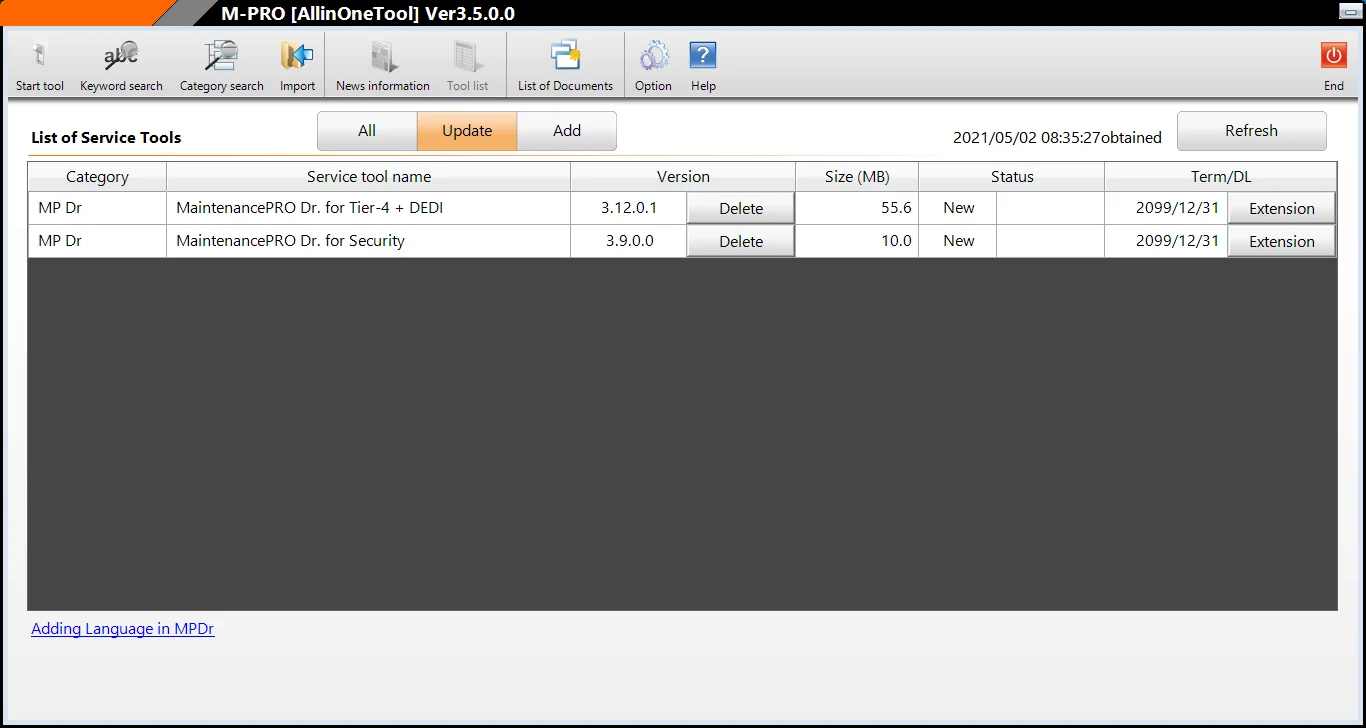Image resolution: width=1366 pixels, height=728 pixels.
Task: Delete MaintenancePRO Dr. for Tier-4 + DEDI
Action: [x=741, y=208]
